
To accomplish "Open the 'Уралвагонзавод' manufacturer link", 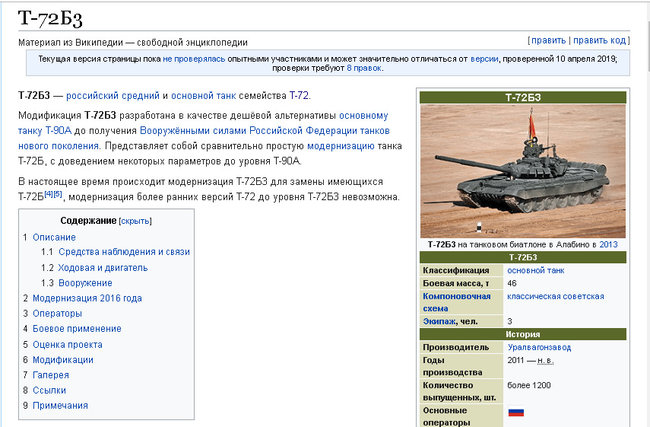I will pyautogui.click(x=539, y=347).
